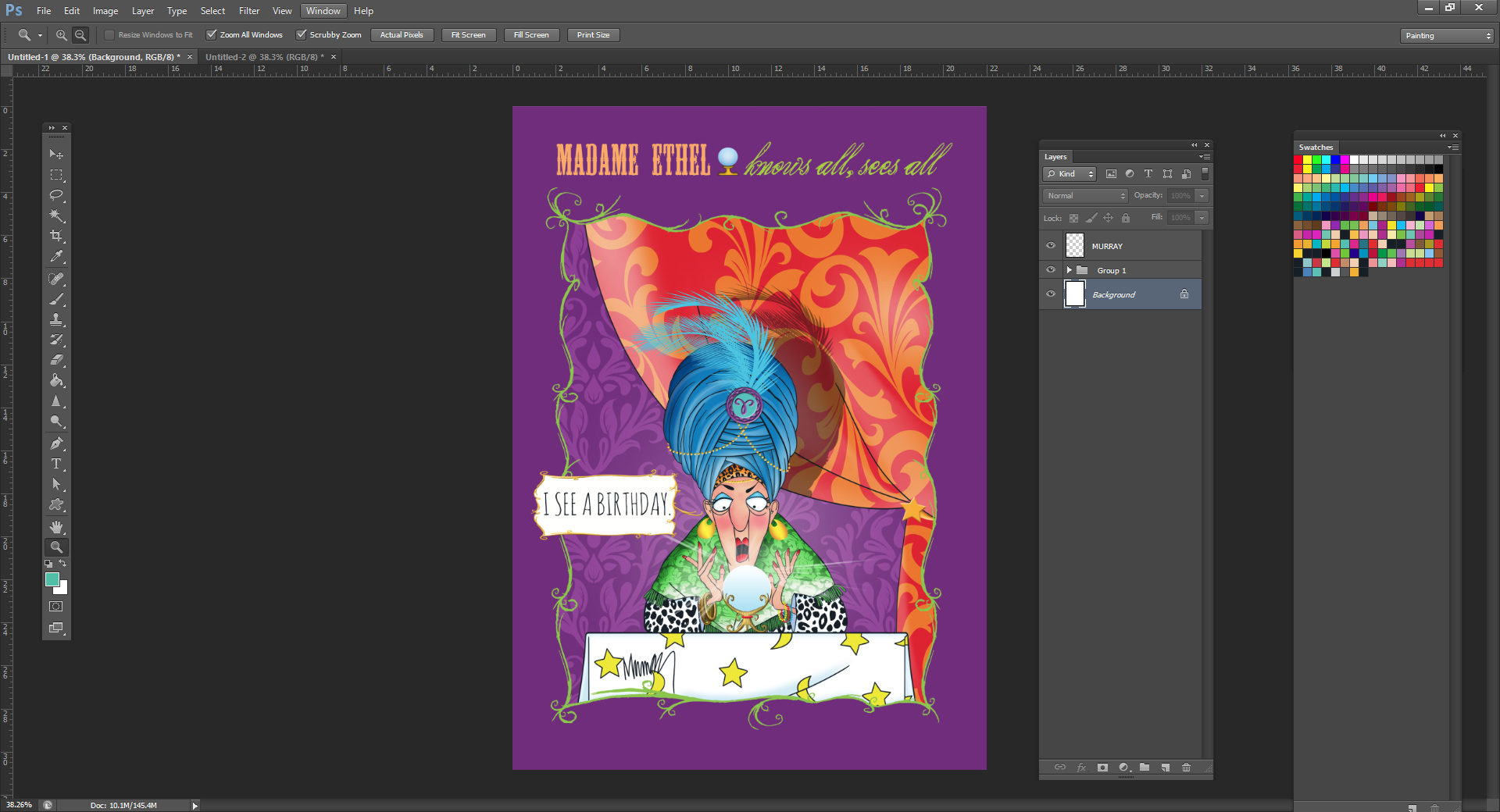This screenshot has width=1500, height=812.
Task: Open the File menu
Action: (x=44, y=11)
